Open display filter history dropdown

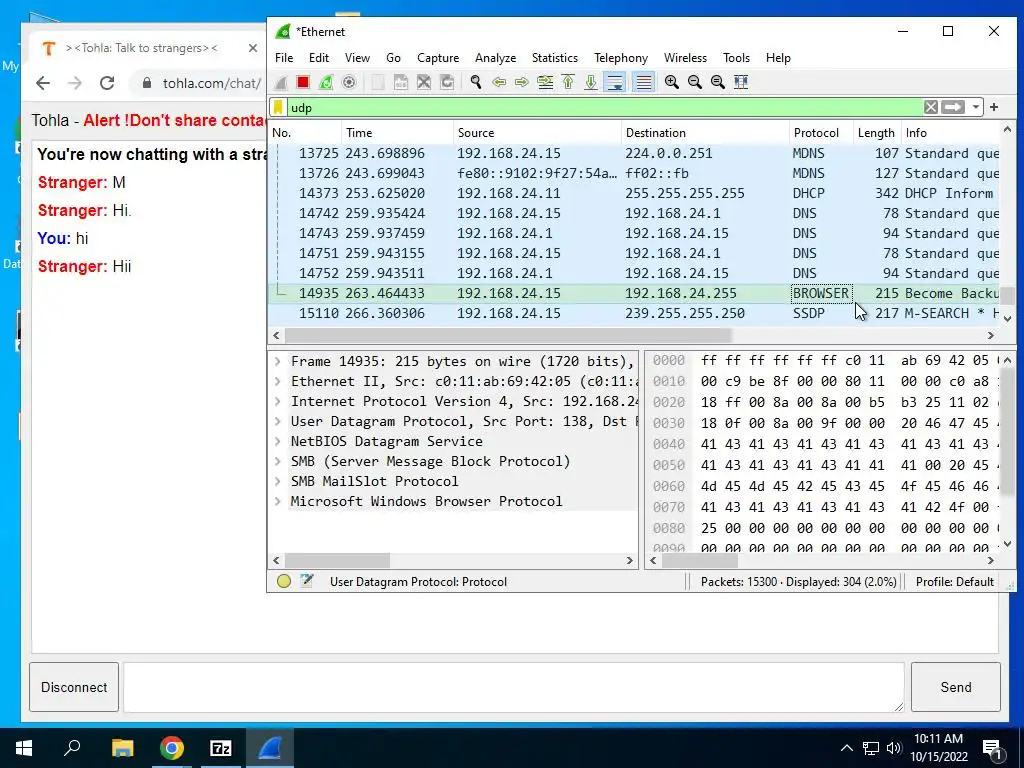tap(976, 107)
